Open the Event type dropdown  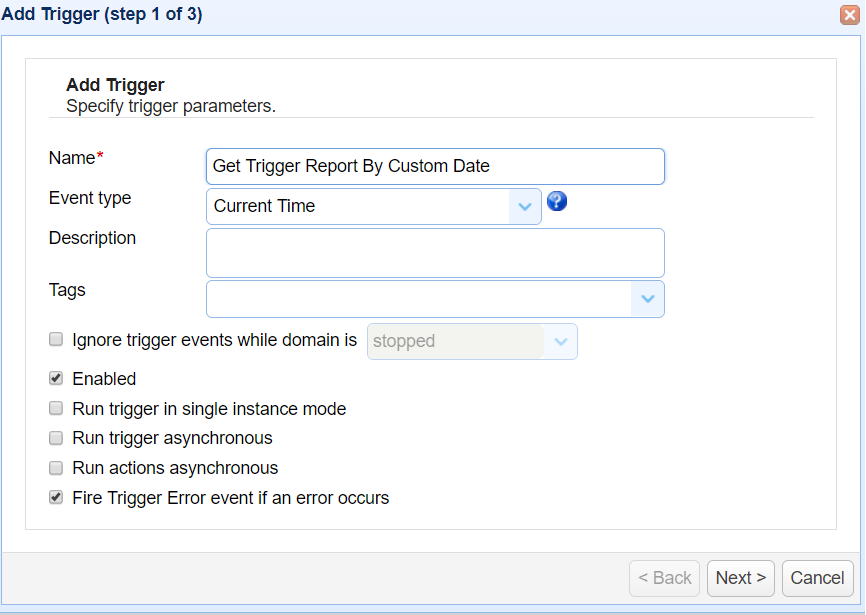click(x=373, y=206)
